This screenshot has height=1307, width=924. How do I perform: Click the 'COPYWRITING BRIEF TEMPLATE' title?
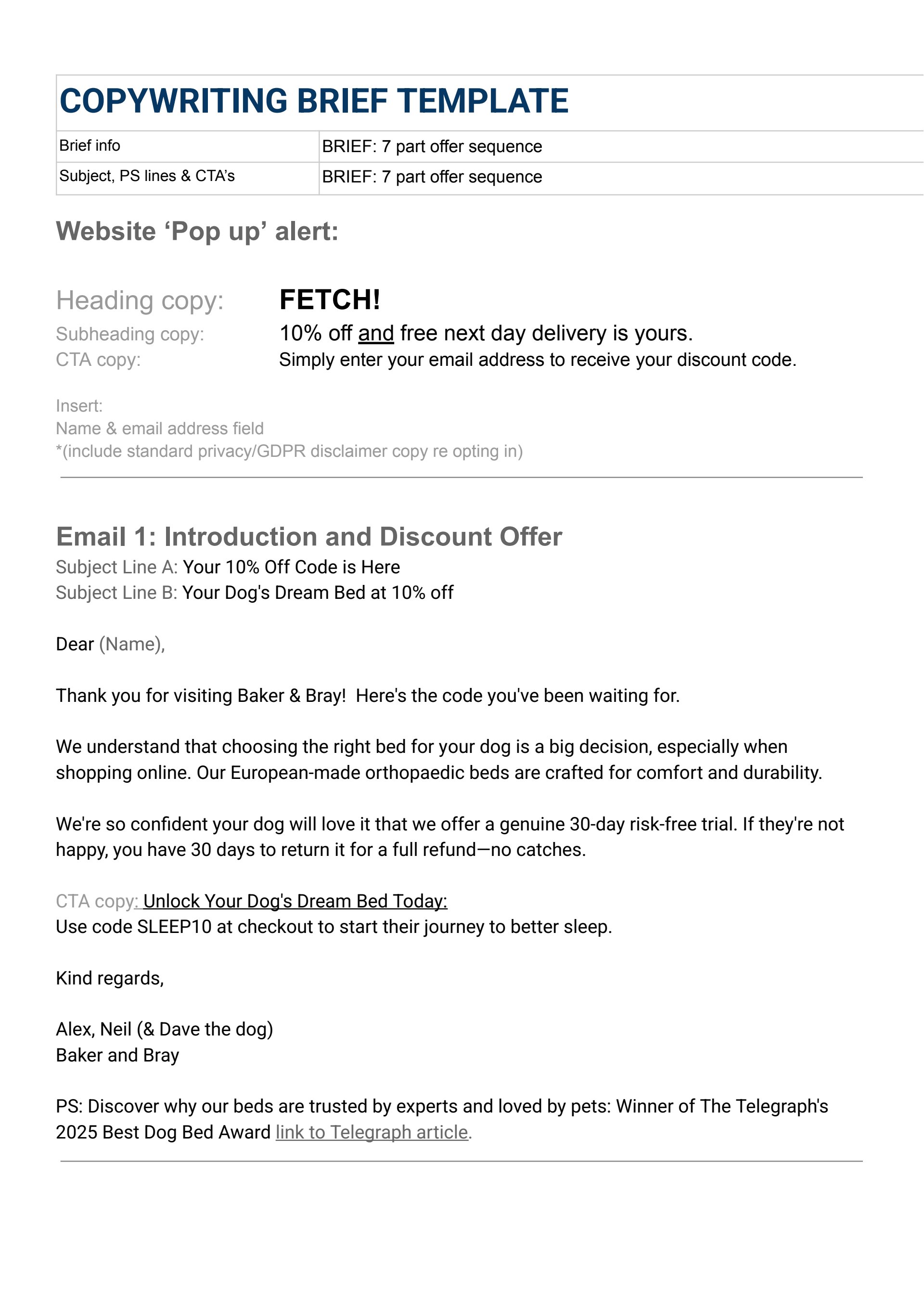(x=313, y=101)
